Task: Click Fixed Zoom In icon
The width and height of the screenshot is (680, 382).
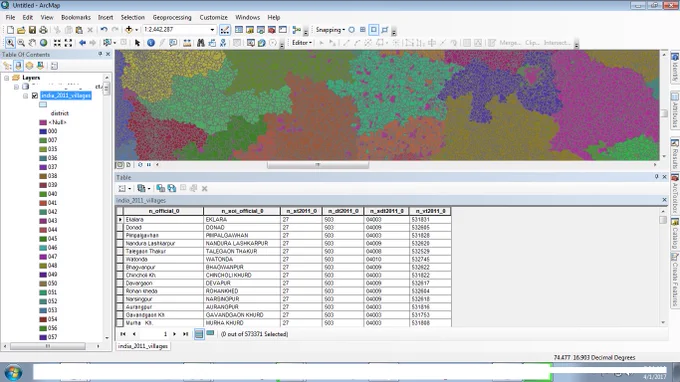Action: pyautogui.click(x=57, y=43)
